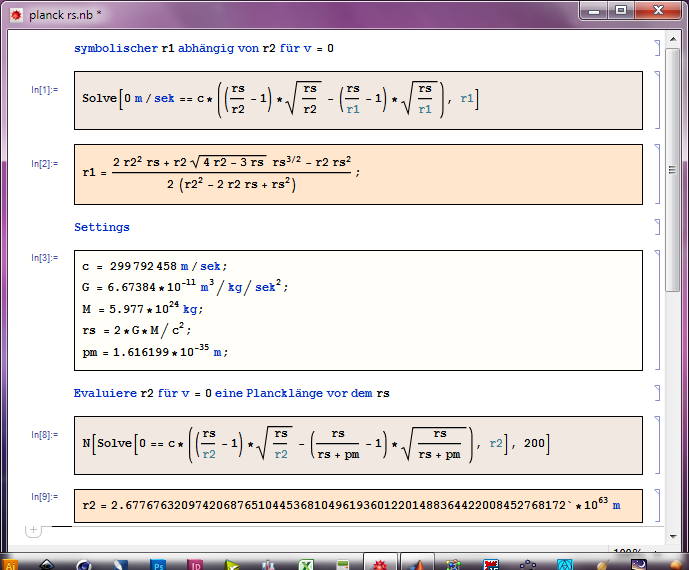
Task: Click the r2 result output cell
Action: (x=350, y=506)
